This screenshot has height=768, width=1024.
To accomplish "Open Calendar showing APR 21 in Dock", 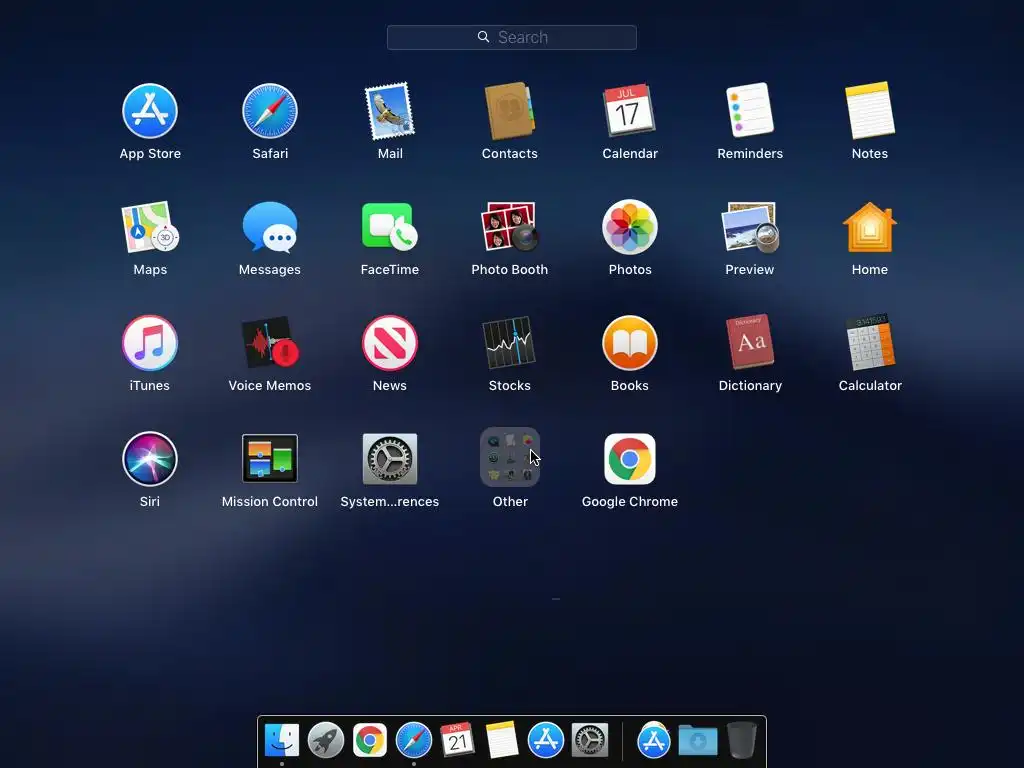I will coord(457,740).
